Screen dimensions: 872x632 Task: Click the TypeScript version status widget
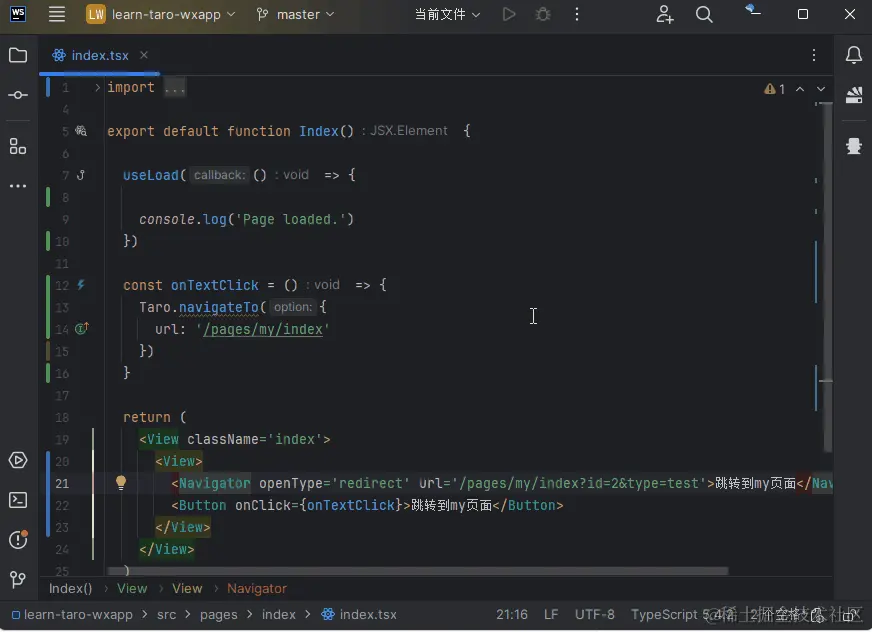[x=683, y=614]
